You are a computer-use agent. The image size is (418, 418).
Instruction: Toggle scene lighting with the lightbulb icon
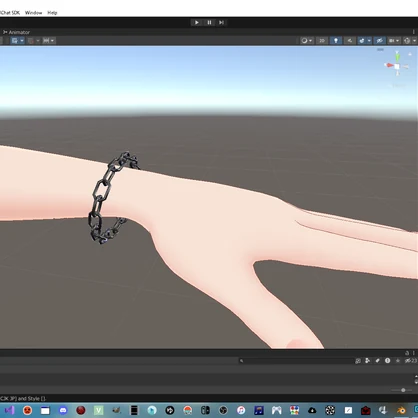click(x=336, y=41)
